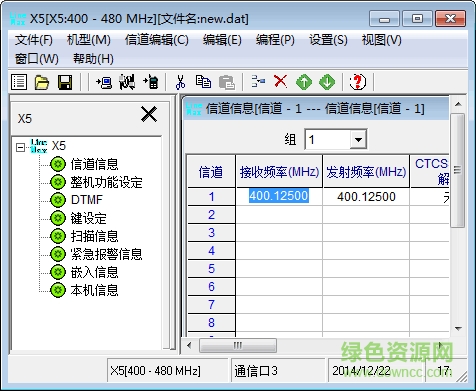Click the vertical scrollbar up arrow
The height and width of the screenshot is (391, 476).
pos(458,104)
